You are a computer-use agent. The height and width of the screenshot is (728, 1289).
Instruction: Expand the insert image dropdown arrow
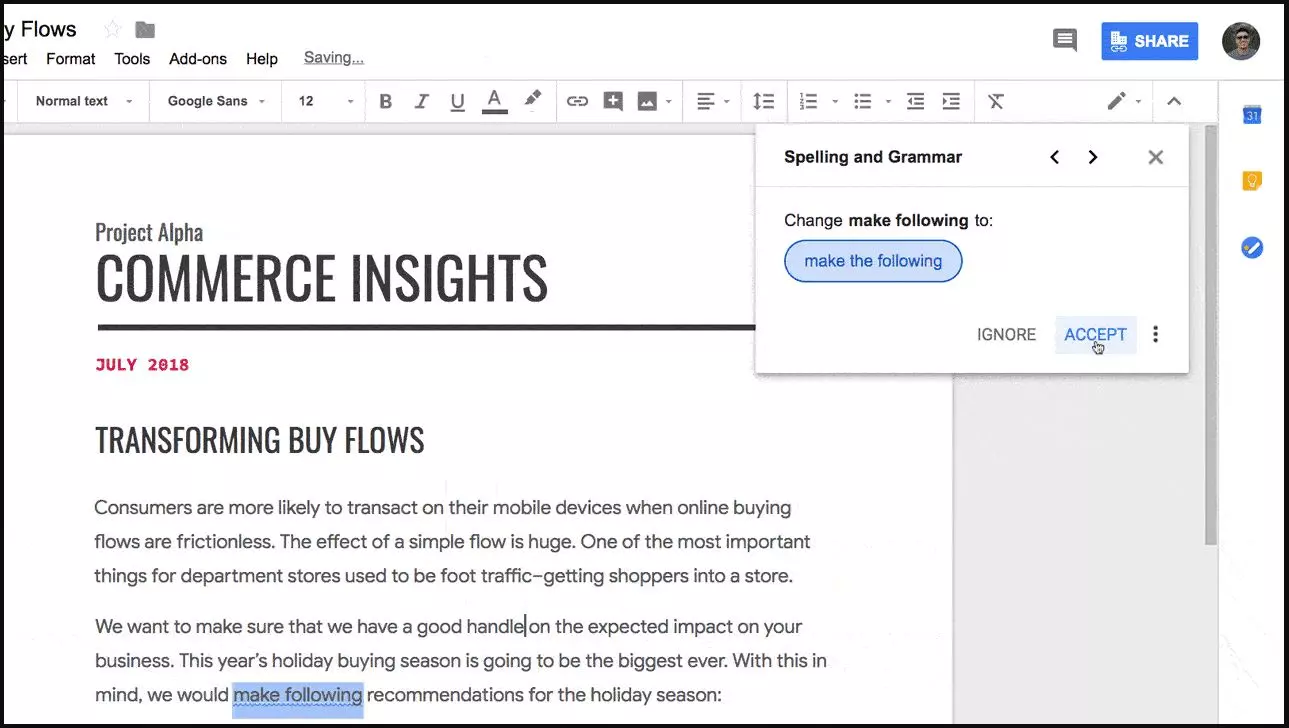point(668,101)
